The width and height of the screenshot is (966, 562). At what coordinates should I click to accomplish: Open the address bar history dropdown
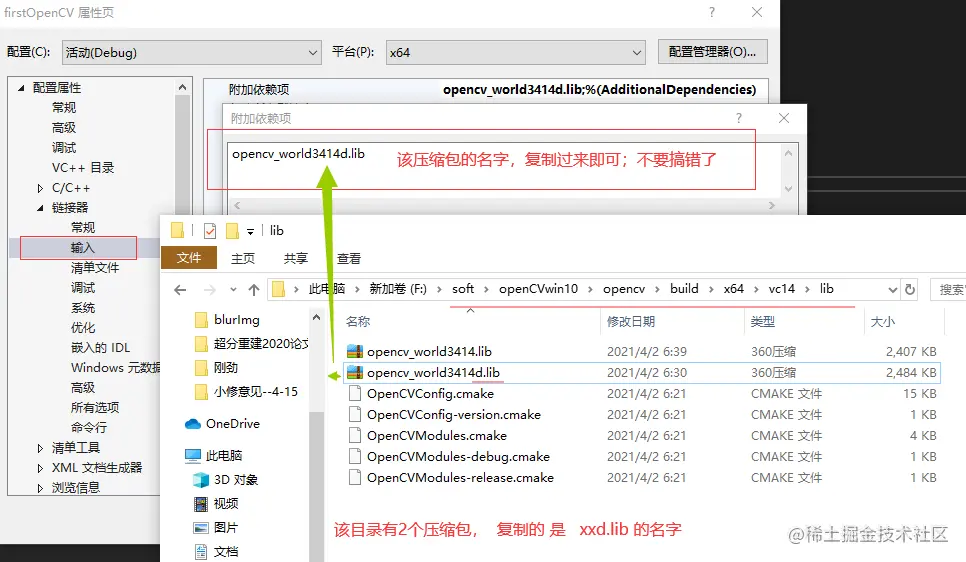[892, 290]
